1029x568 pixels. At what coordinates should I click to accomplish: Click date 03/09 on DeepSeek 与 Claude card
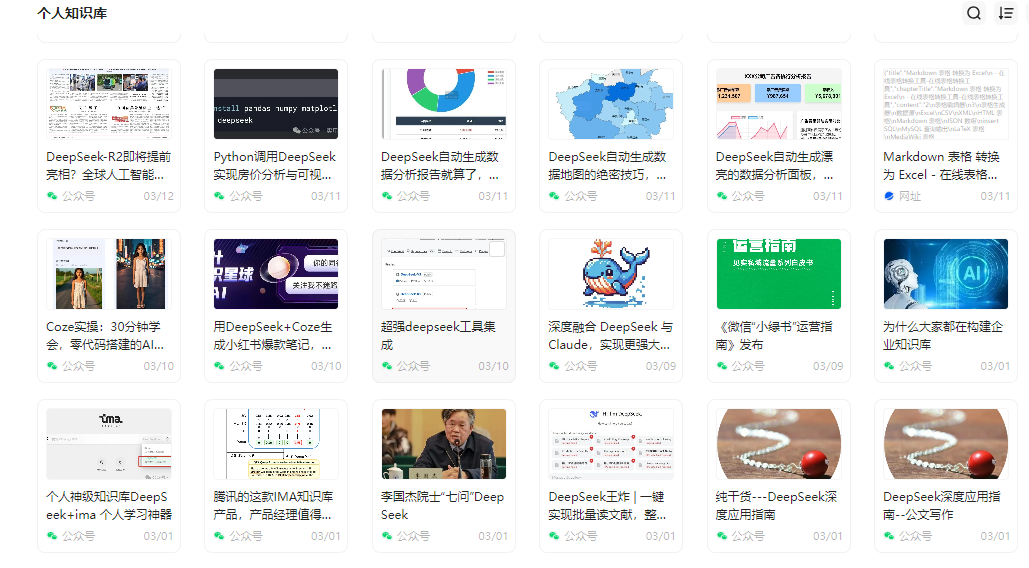(661, 366)
